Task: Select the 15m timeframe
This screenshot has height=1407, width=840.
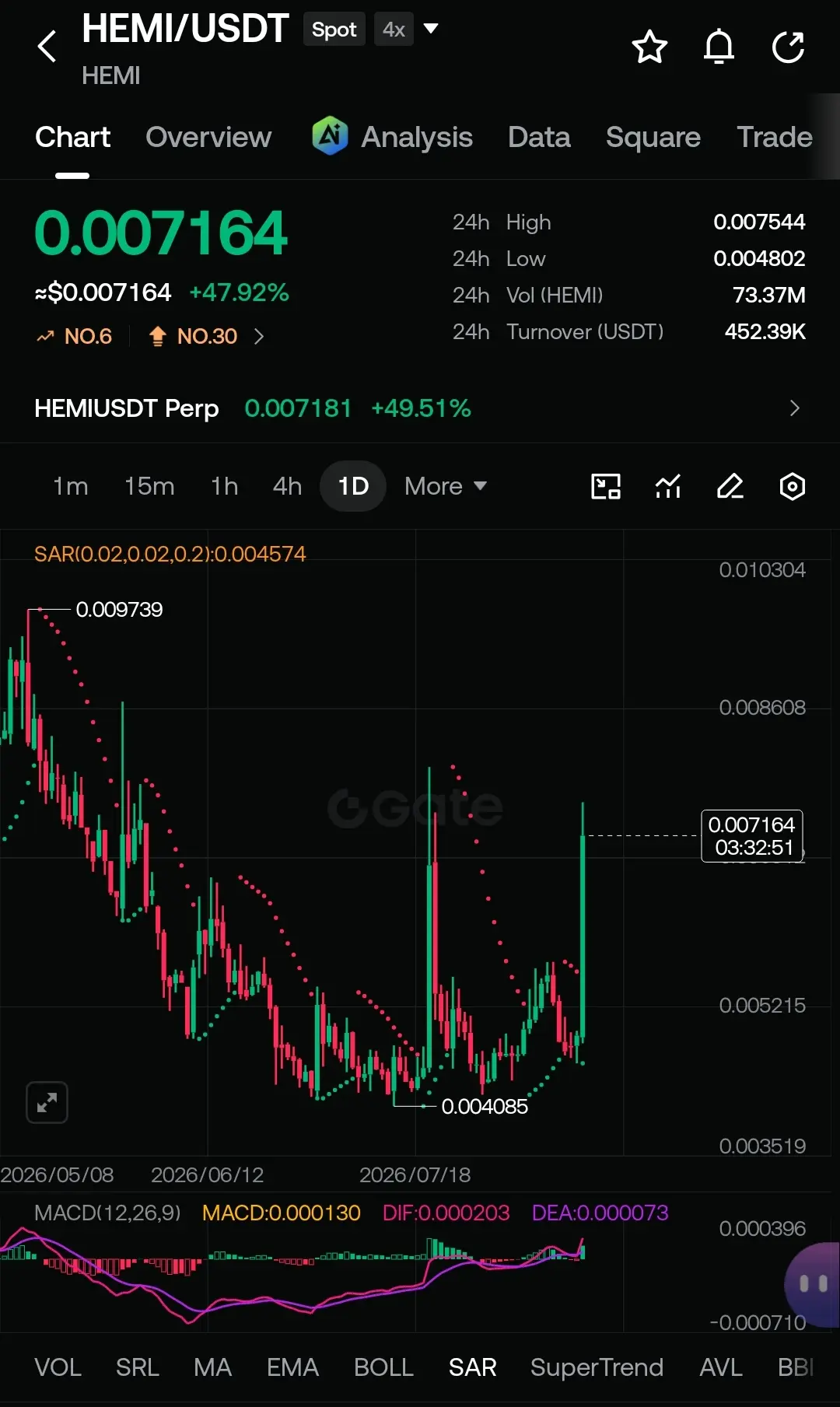Action: [149, 486]
